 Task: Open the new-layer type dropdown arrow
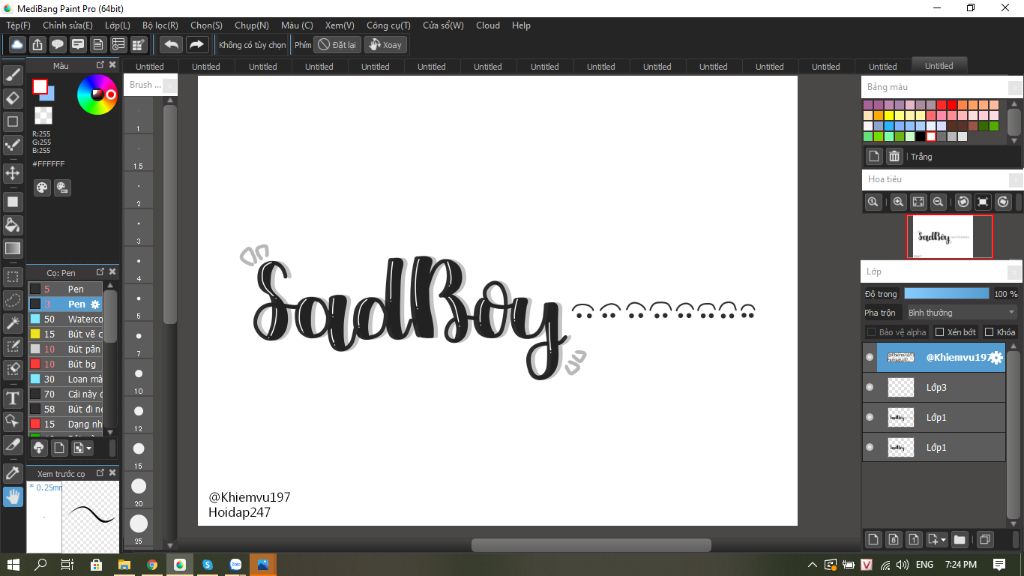(944, 539)
